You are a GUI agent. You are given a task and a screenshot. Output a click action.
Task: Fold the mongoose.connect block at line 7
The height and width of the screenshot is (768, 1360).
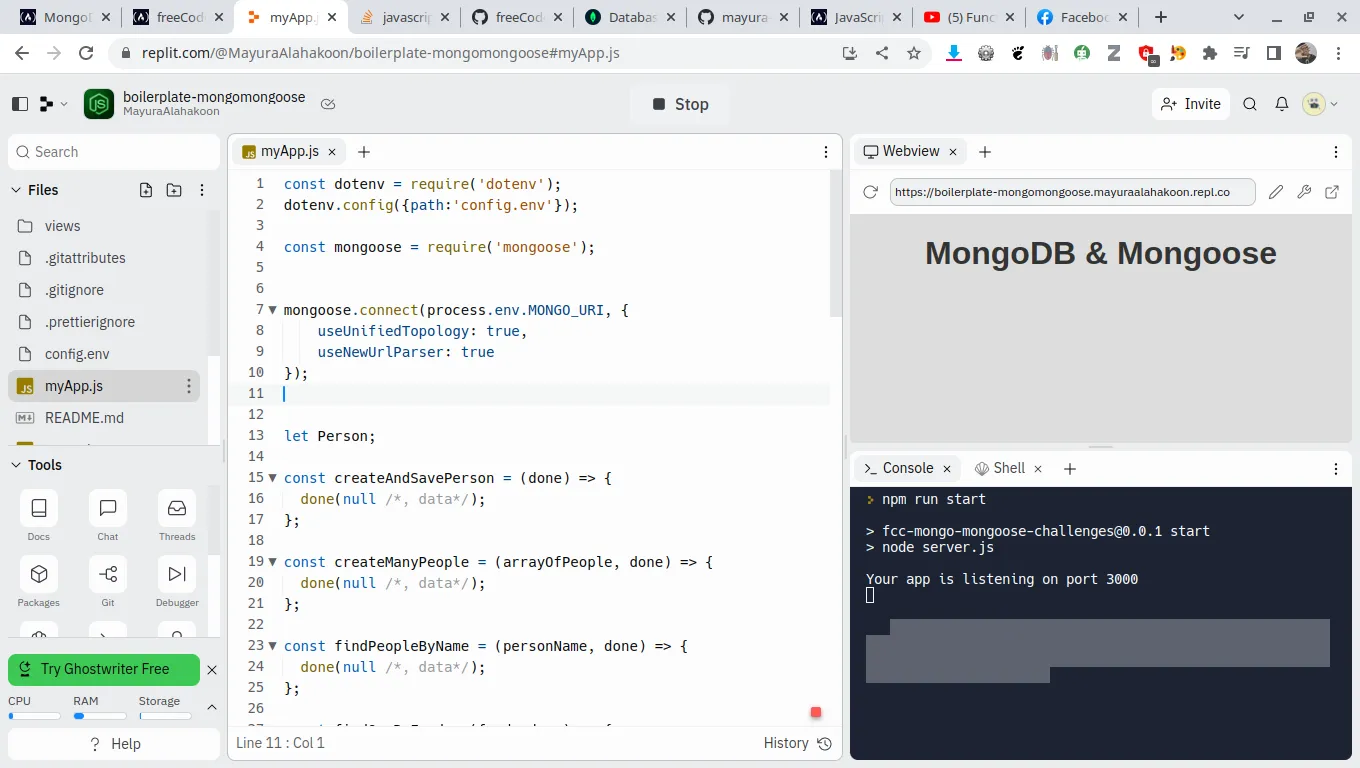(x=272, y=310)
